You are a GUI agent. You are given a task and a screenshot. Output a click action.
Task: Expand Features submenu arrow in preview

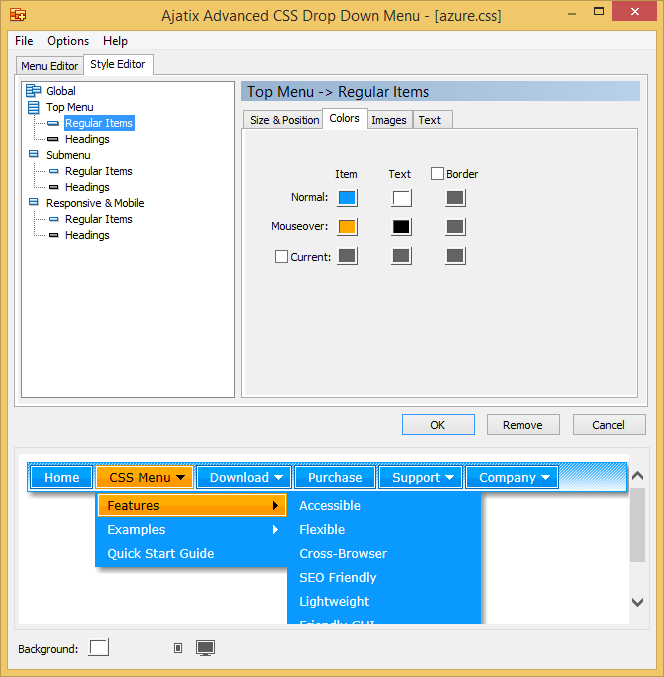click(x=275, y=505)
